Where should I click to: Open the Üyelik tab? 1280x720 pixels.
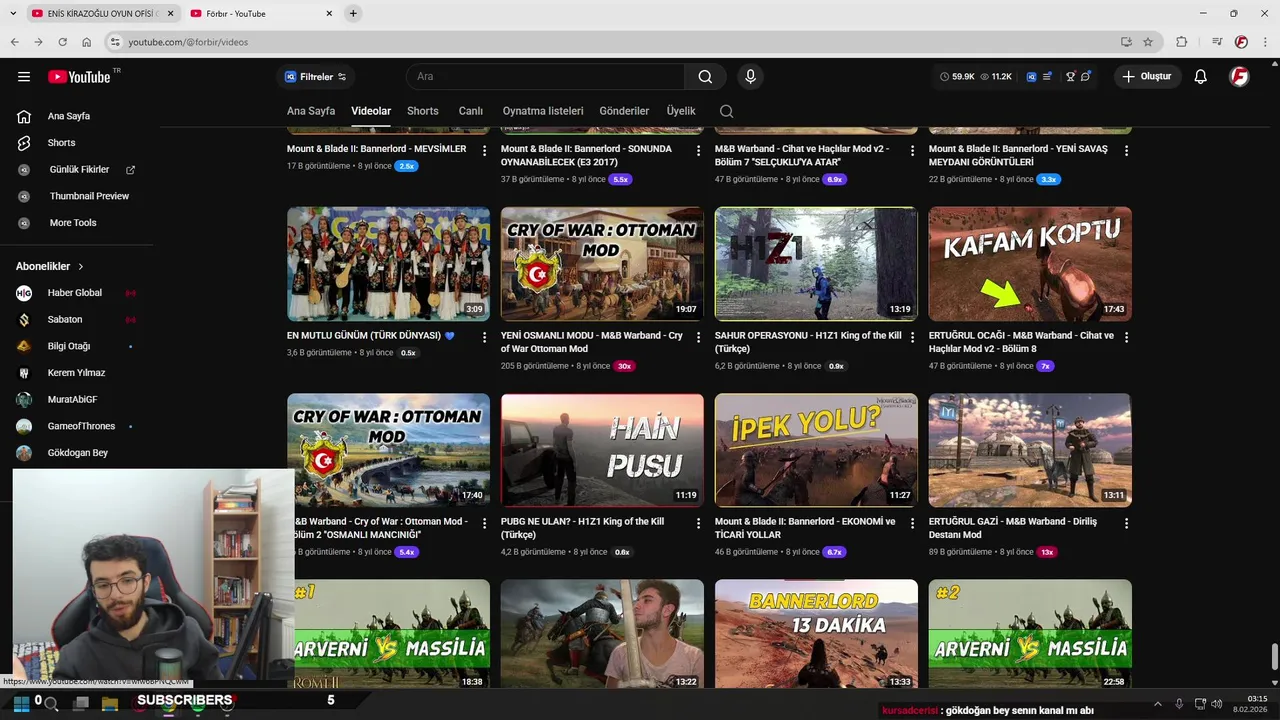(681, 111)
